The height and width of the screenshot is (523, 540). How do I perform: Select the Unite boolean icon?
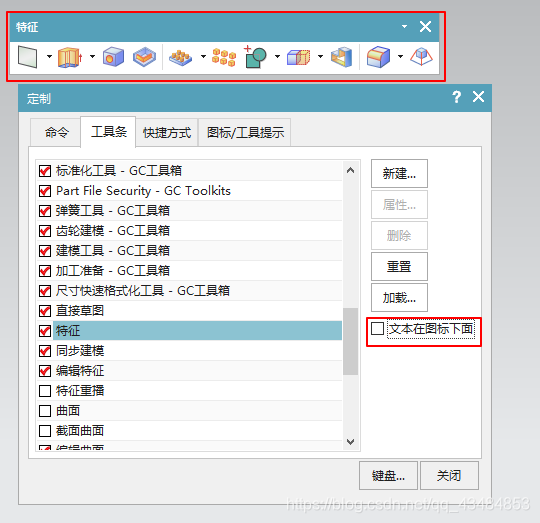(255, 57)
